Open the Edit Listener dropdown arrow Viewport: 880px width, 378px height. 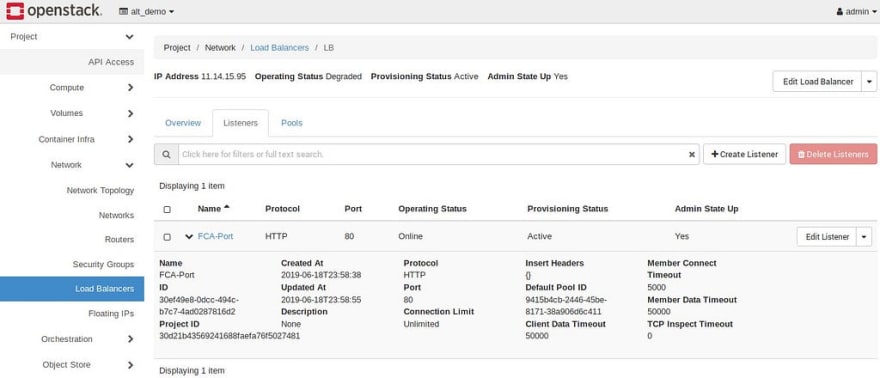click(864, 237)
